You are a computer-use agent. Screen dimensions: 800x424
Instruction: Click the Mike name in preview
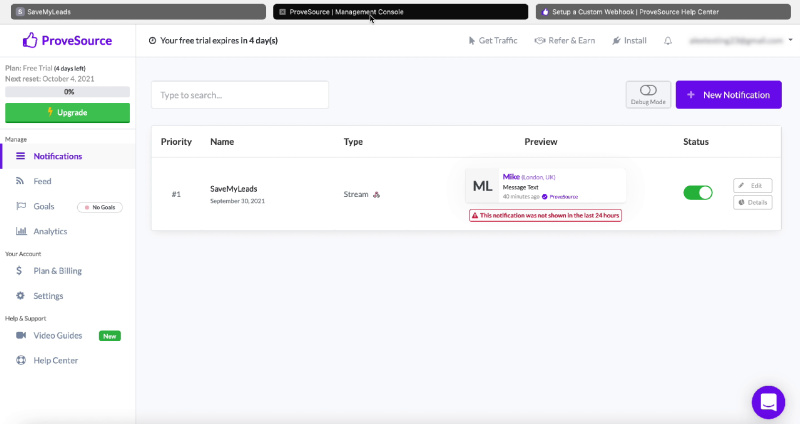tap(511, 177)
